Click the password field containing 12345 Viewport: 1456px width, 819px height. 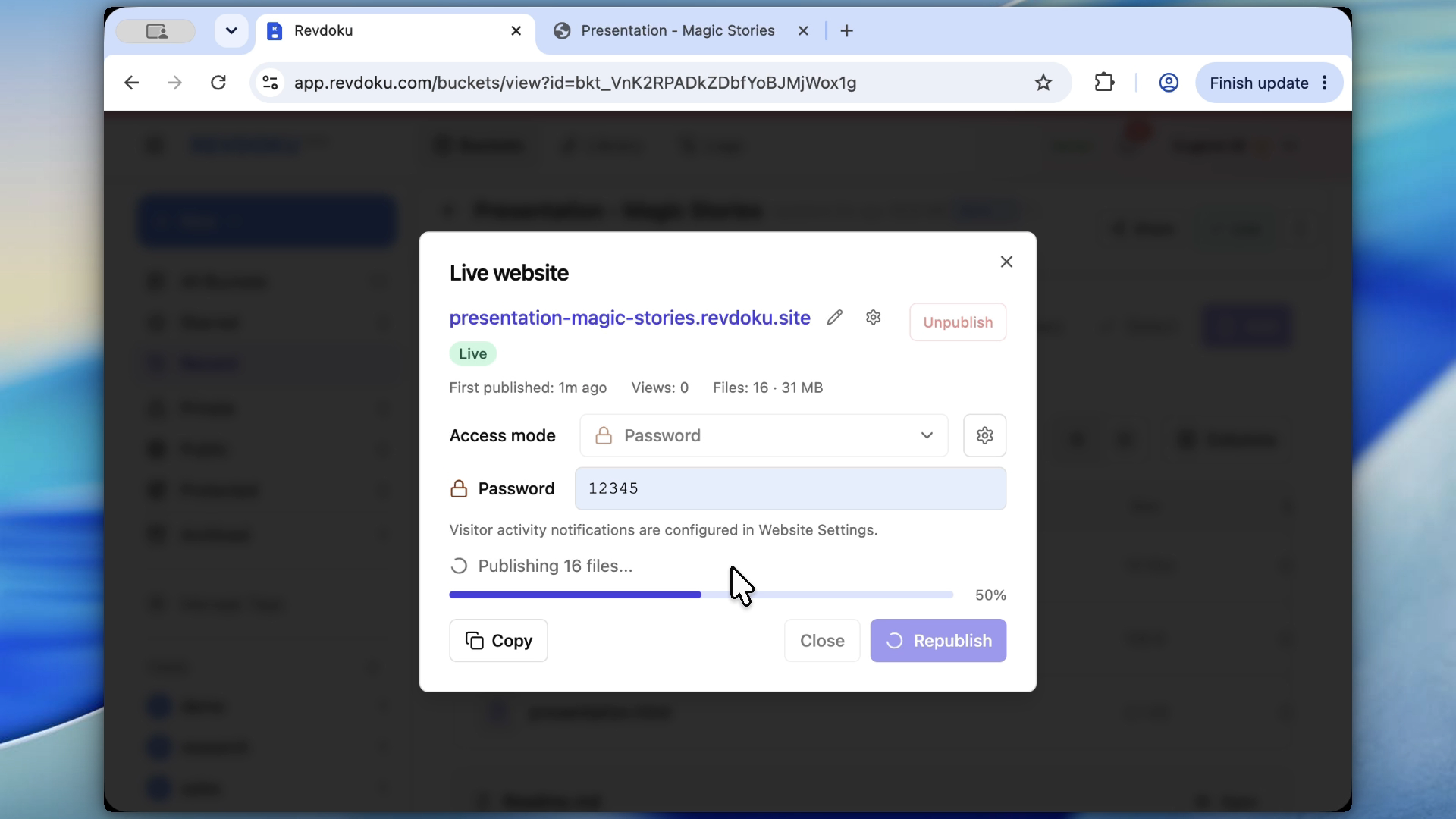(790, 488)
